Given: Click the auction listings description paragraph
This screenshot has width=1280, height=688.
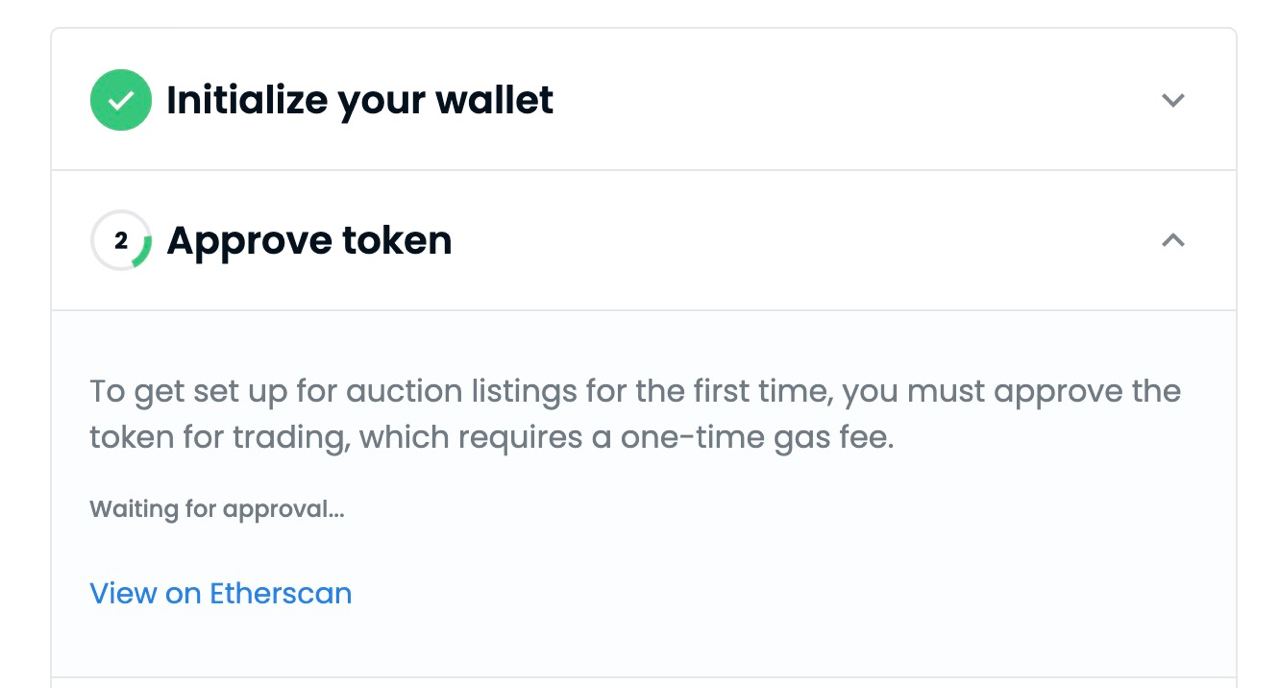Looking at the screenshot, I should coord(635,414).
